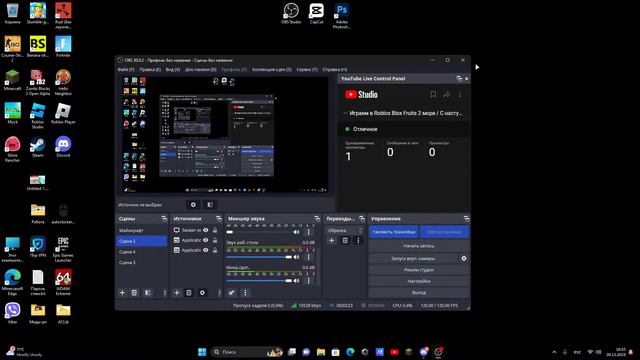The image size is (640, 360).
Task: Open the Windows Start button
Action: [202, 352]
